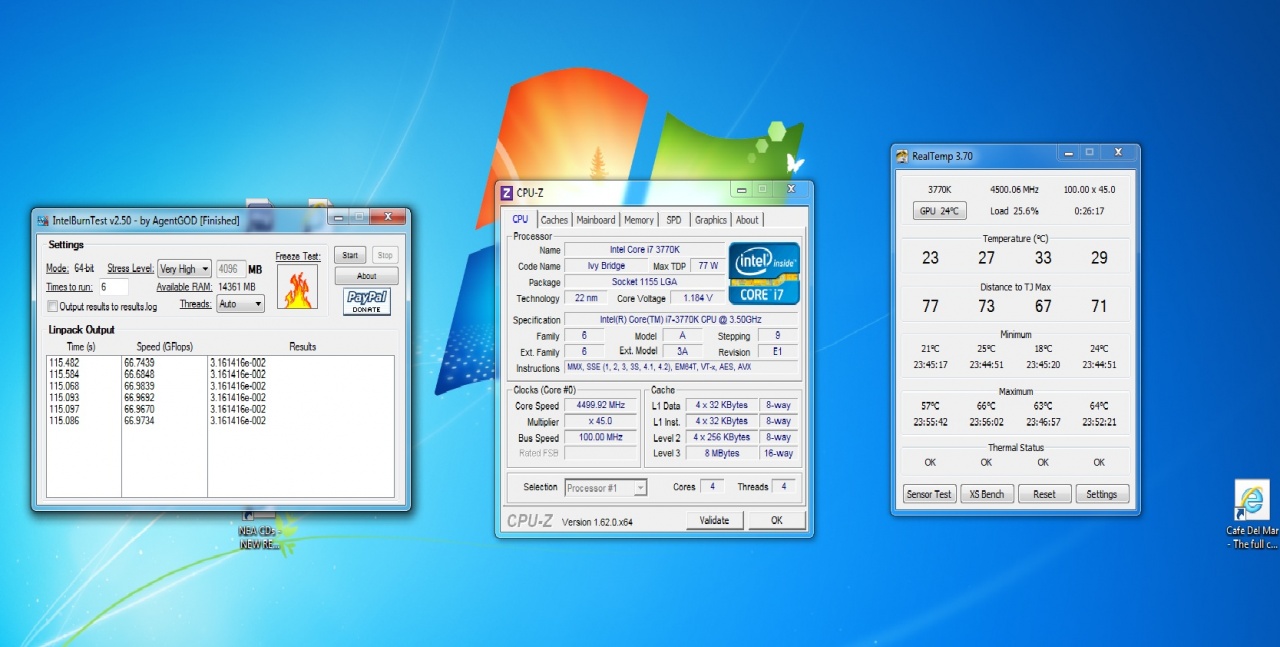Click the Validate button in CPU-Z
The height and width of the screenshot is (647, 1280).
coord(714,520)
